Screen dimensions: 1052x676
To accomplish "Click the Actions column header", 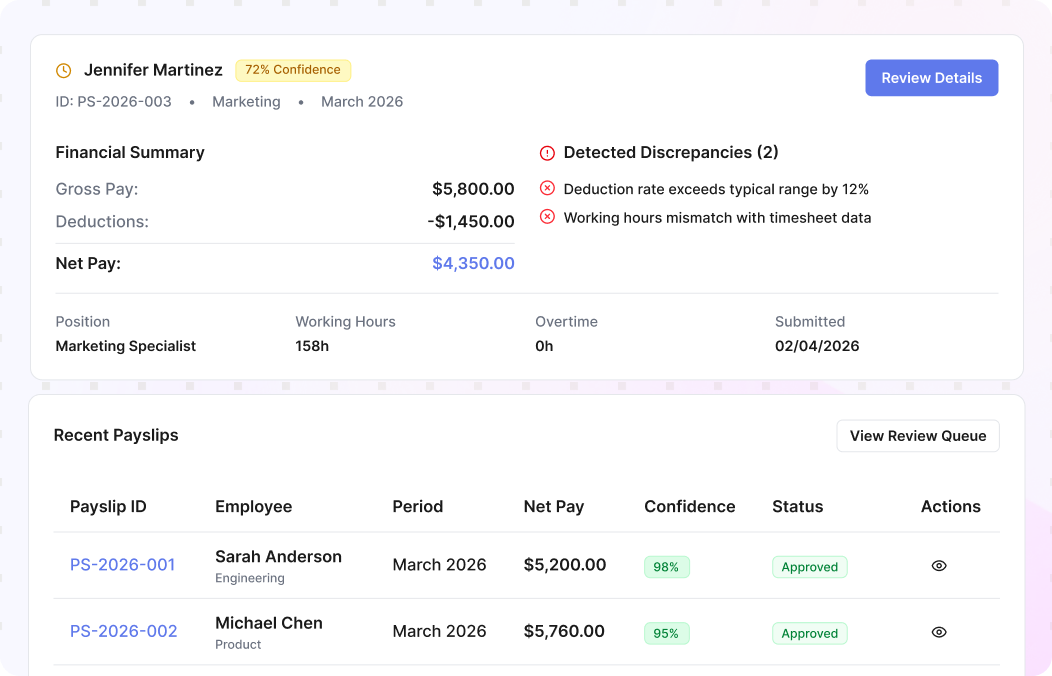I will [951, 506].
